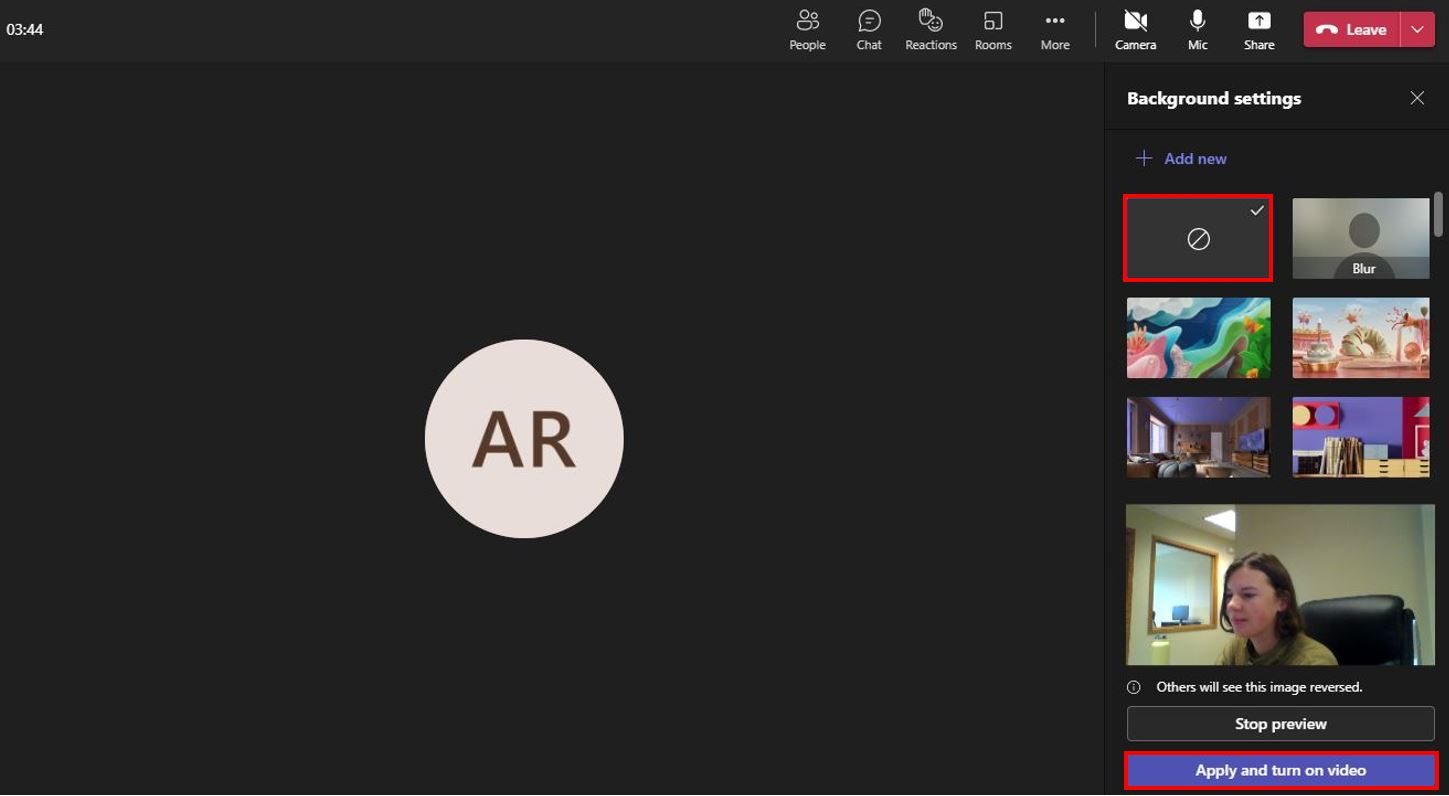
Task: Select the Blur background option
Action: point(1361,239)
